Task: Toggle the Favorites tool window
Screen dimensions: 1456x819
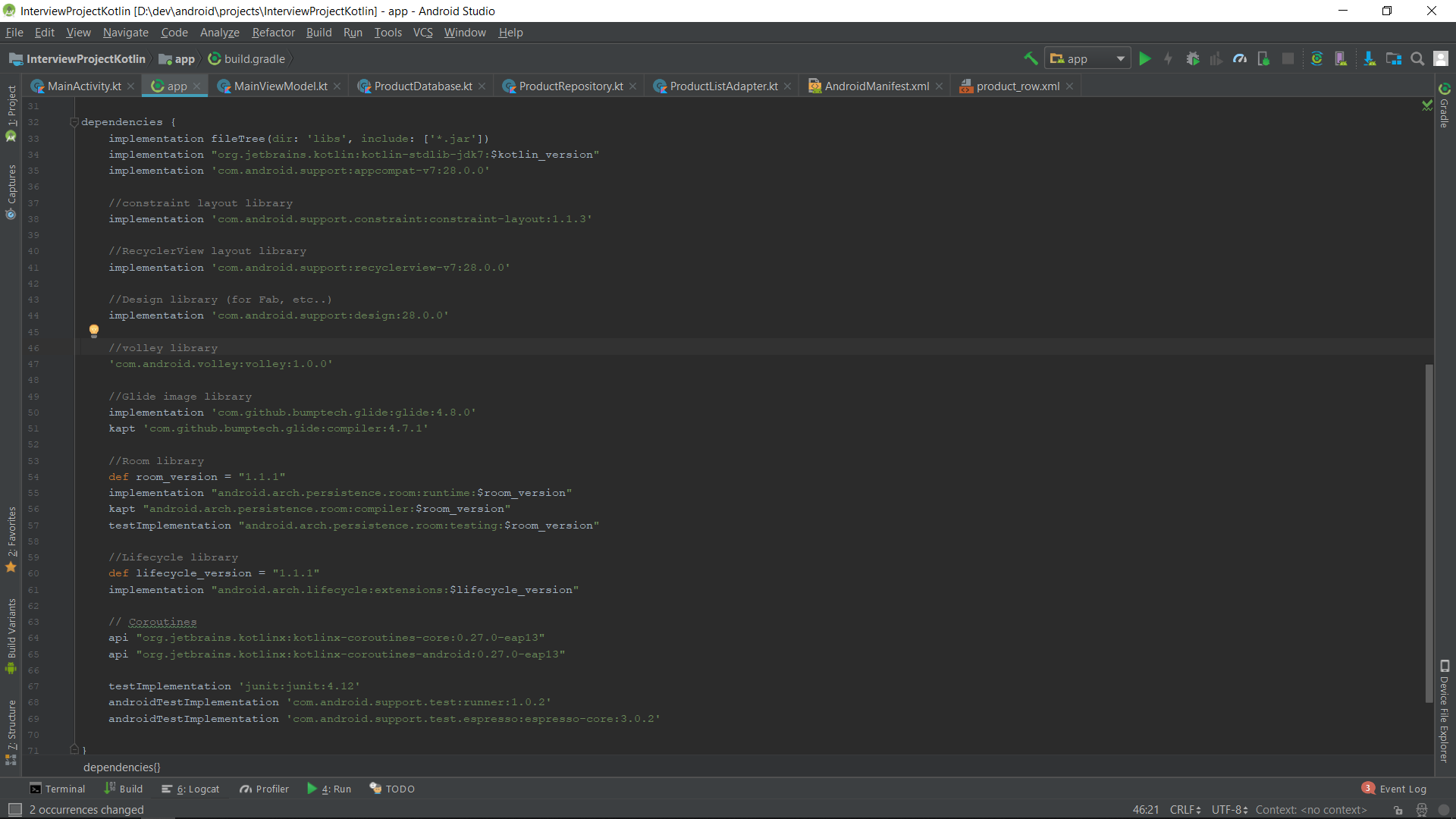Action: pyautogui.click(x=11, y=539)
